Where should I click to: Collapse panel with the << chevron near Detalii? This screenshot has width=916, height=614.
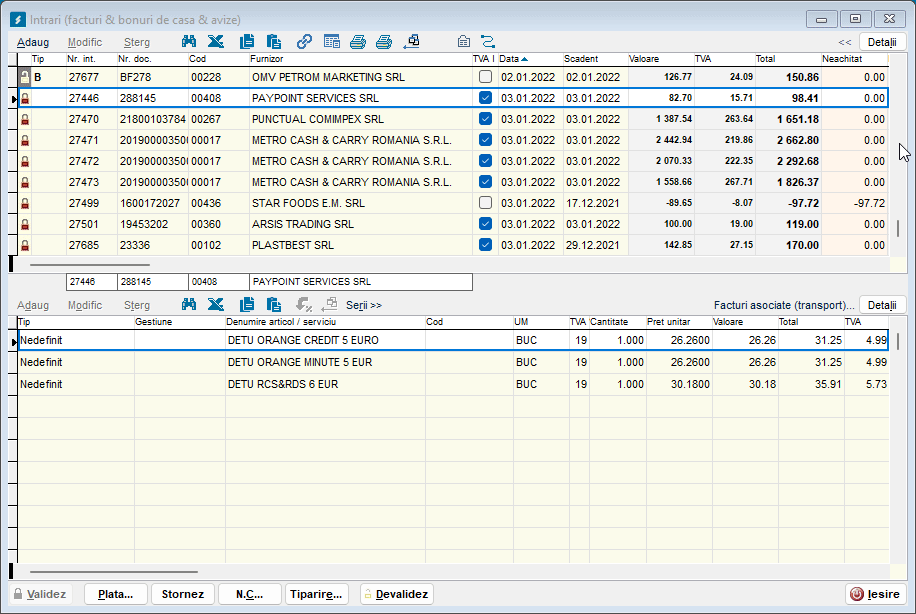pos(843,43)
